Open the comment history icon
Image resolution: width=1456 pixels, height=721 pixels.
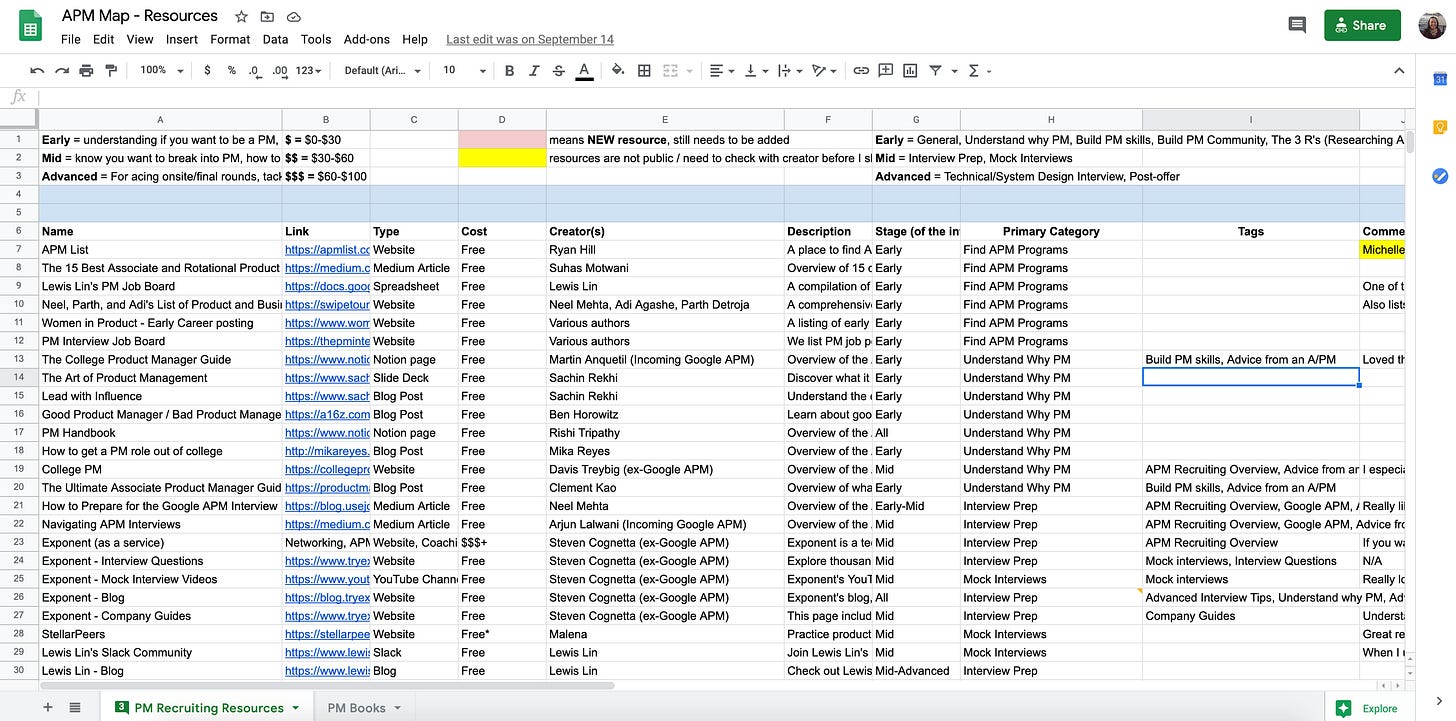click(1297, 26)
